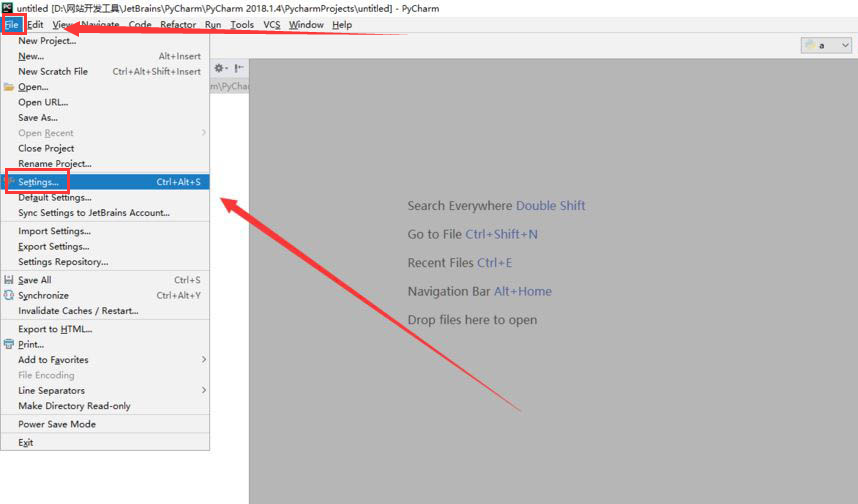
Task: Open Settings Repository... entry
Action: [105, 262]
